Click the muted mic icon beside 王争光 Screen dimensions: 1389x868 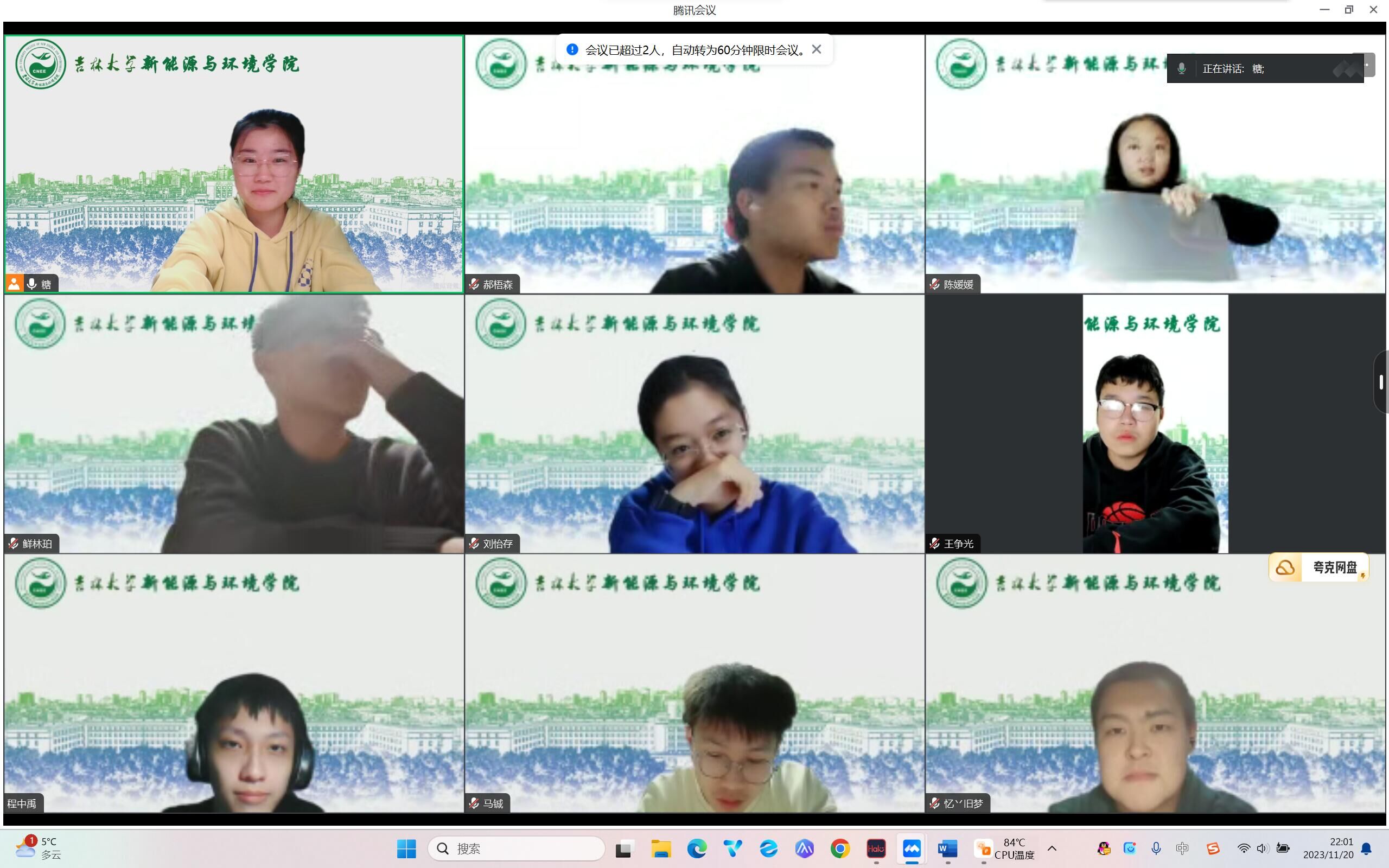935,543
